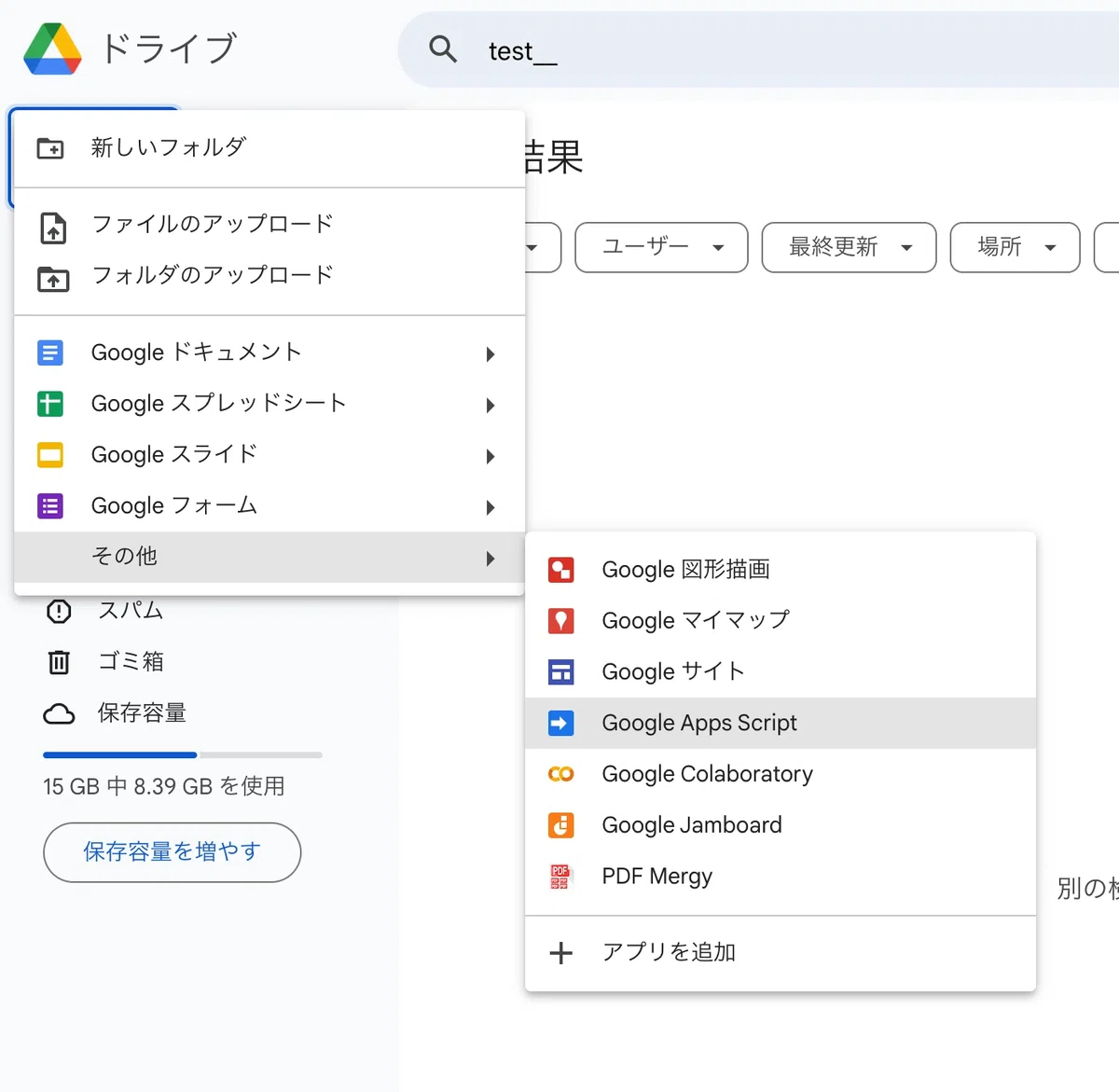Open the 最終更新 filter dropdown
This screenshot has width=1119, height=1092.
click(x=849, y=247)
